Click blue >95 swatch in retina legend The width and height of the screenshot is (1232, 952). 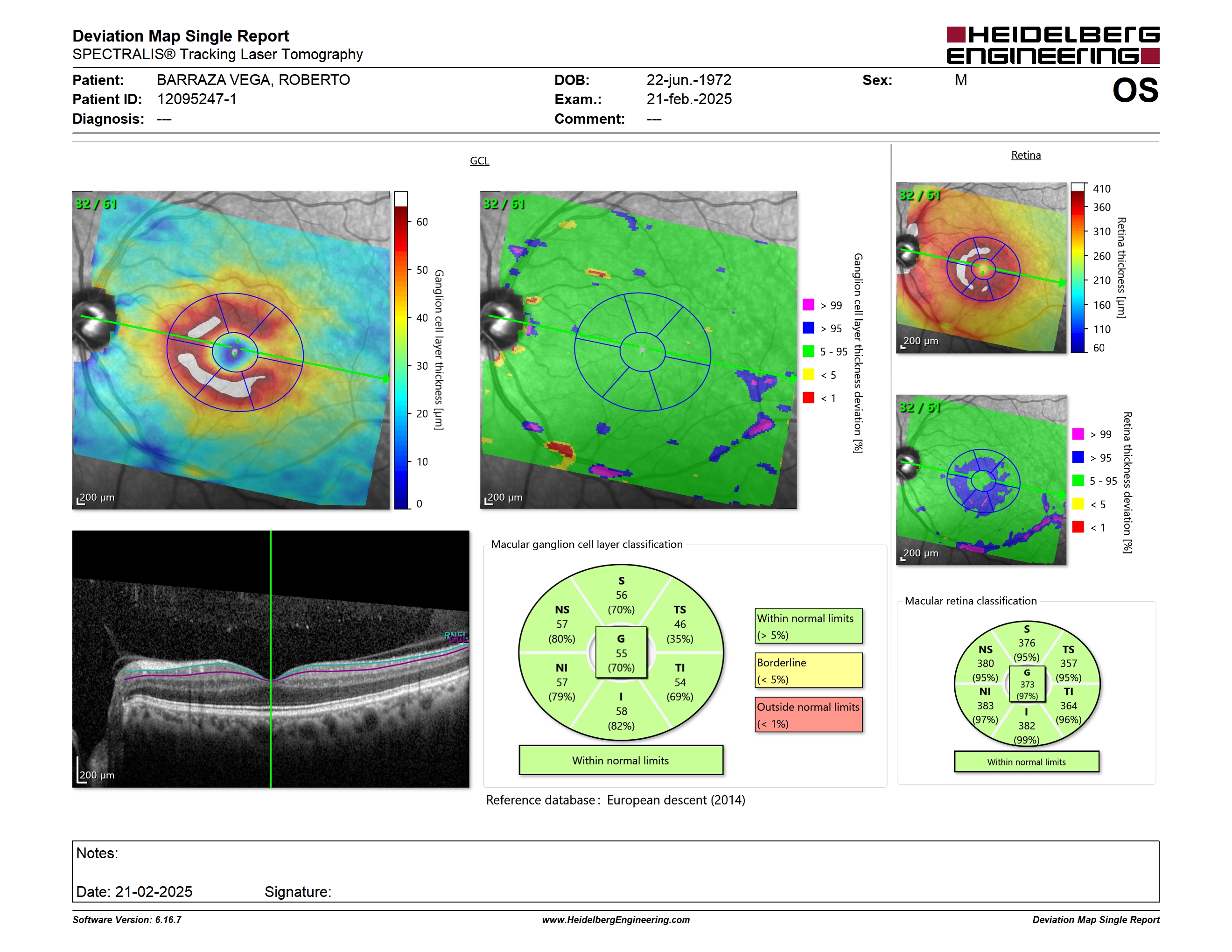[1078, 457]
